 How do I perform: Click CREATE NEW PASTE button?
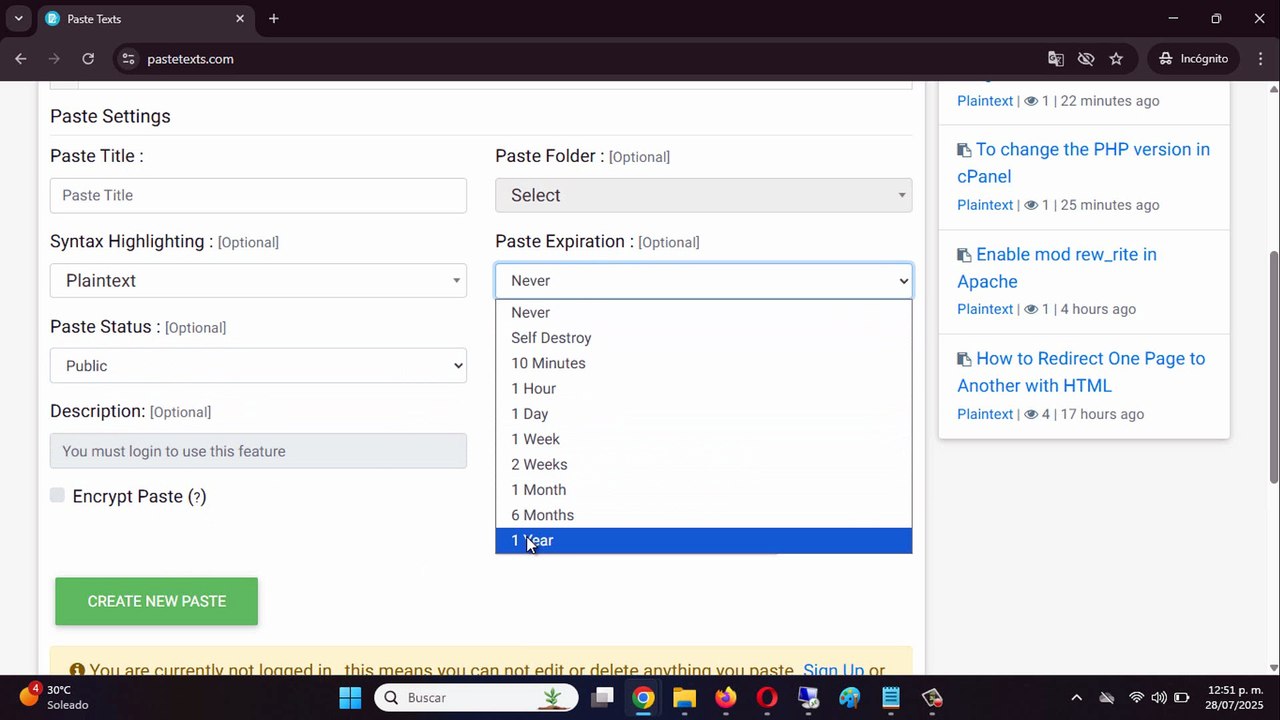pos(156,601)
